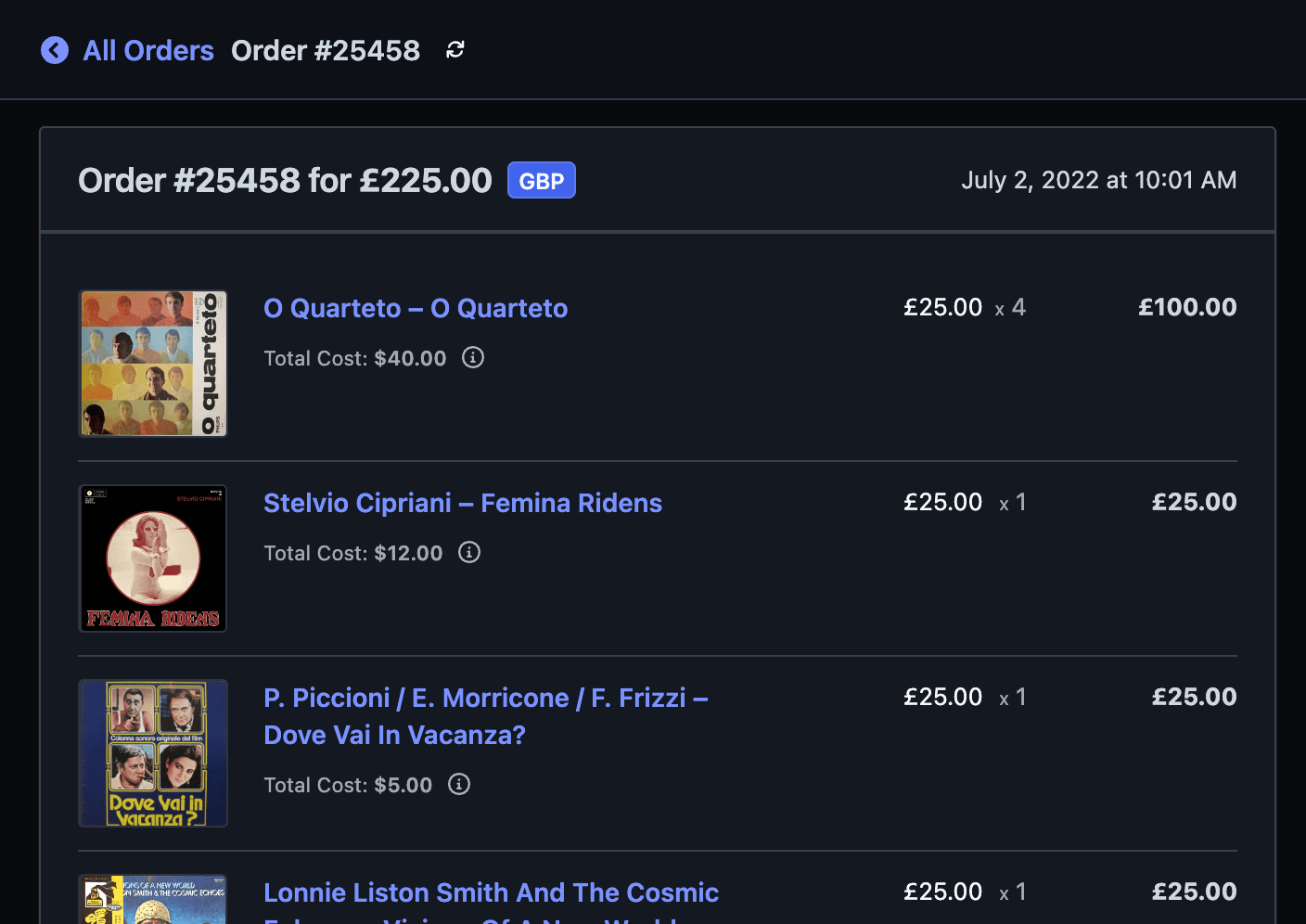
Task: Click the Order #25458 for £225.00 heading
Action: click(x=285, y=180)
